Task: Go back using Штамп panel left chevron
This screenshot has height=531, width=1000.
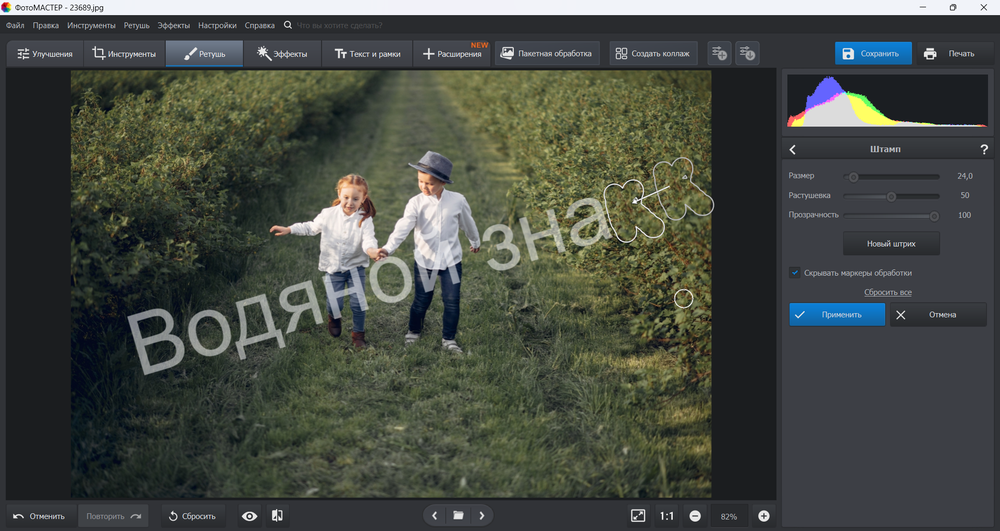Action: click(793, 149)
